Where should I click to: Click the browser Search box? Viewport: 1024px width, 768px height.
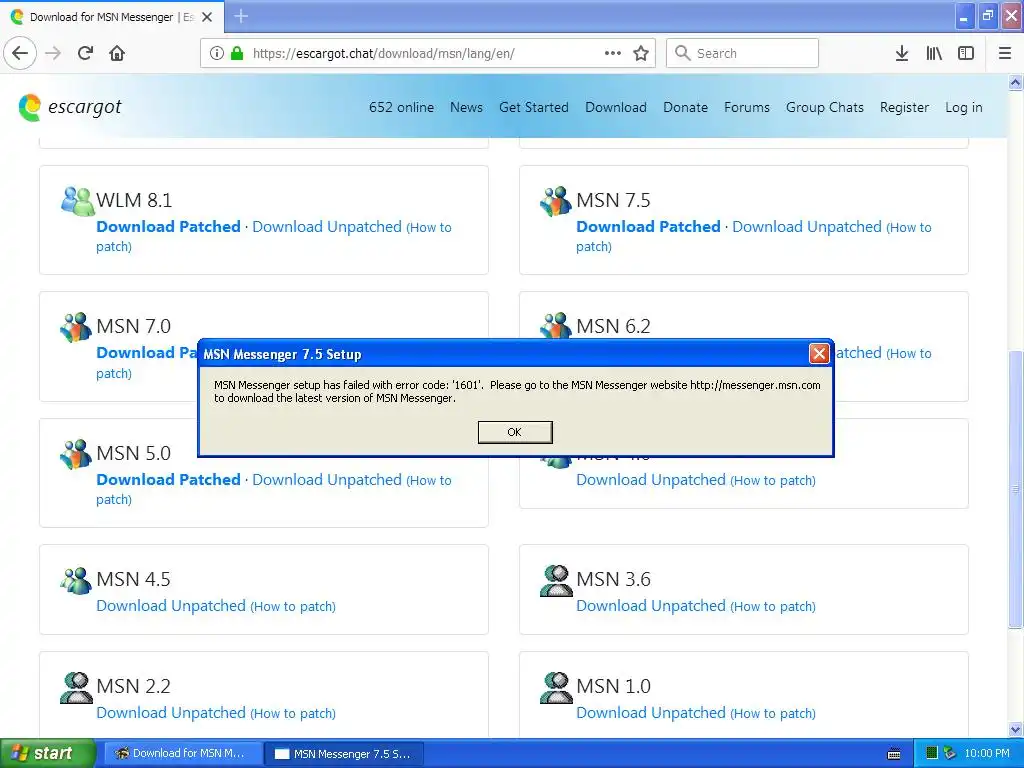click(x=743, y=53)
